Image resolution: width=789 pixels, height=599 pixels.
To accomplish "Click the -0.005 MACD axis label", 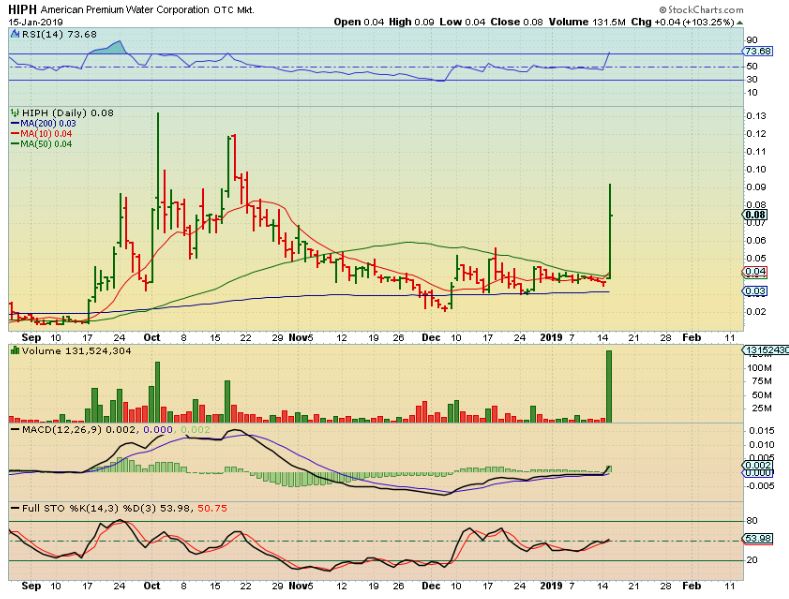I will point(759,486).
